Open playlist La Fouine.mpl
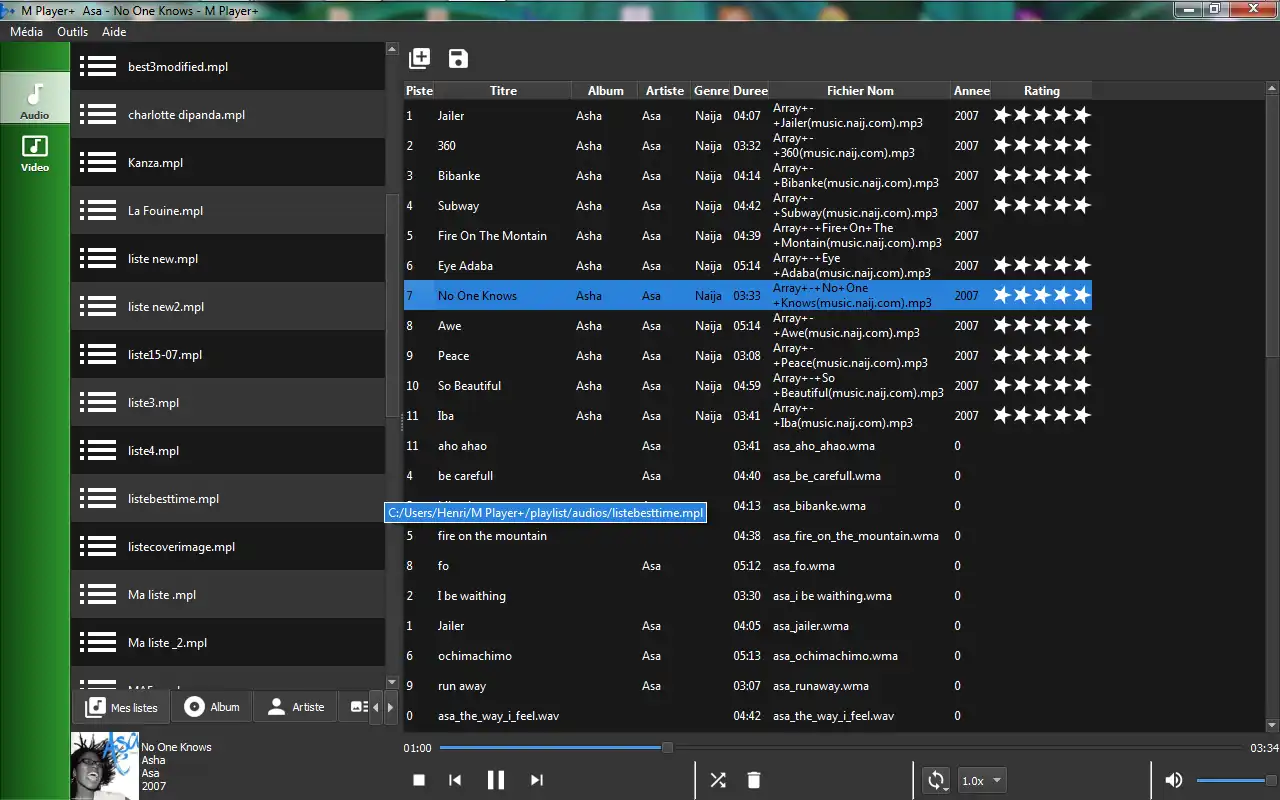 click(x=228, y=211)
